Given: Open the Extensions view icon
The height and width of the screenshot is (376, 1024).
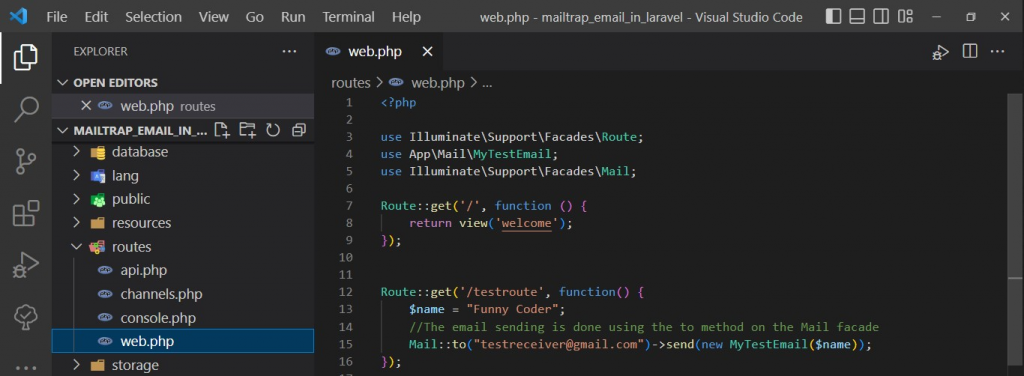Looking at the screenshot, I should pyautogui.click(x=26, y=213).
